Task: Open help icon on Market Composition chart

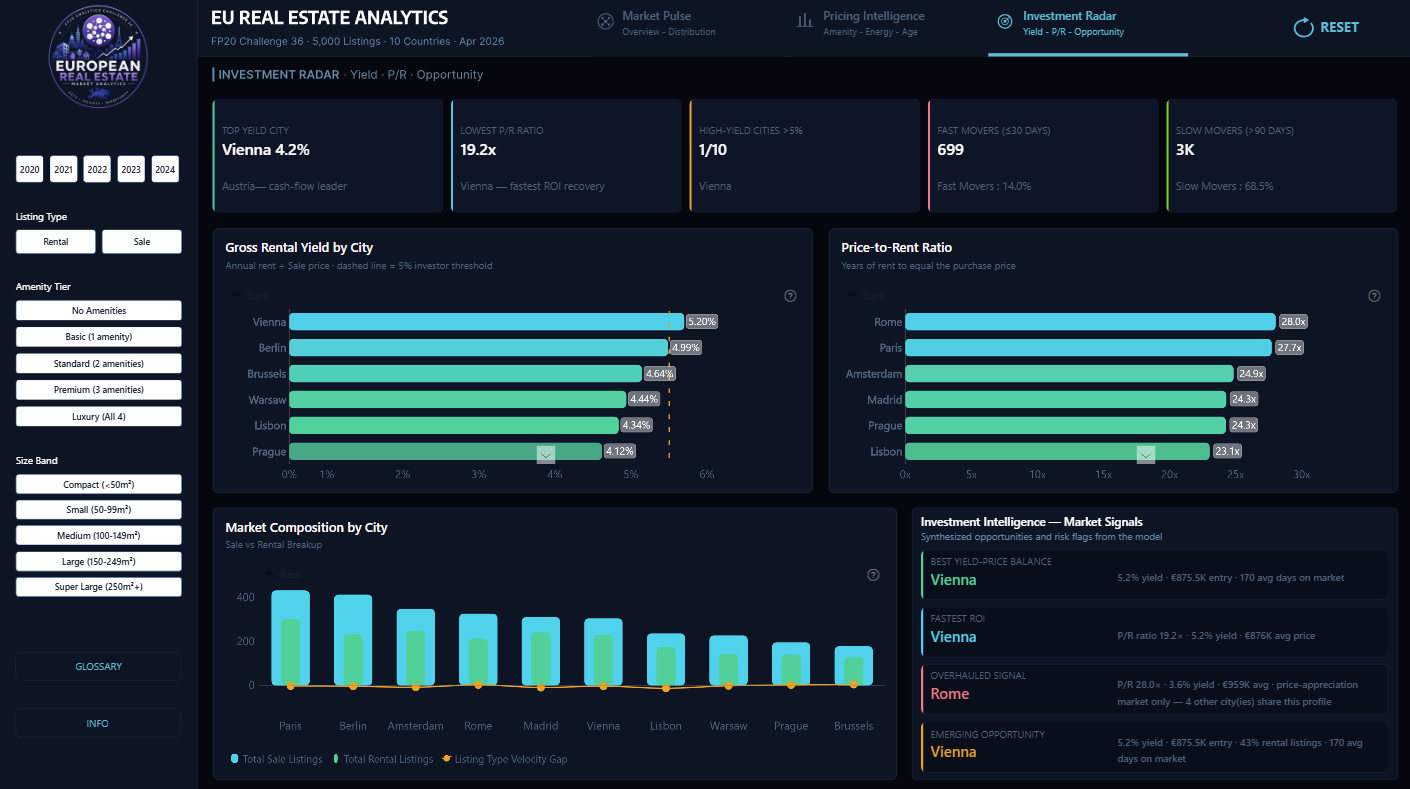Action: pyautogui.click(x=873, y=575)
